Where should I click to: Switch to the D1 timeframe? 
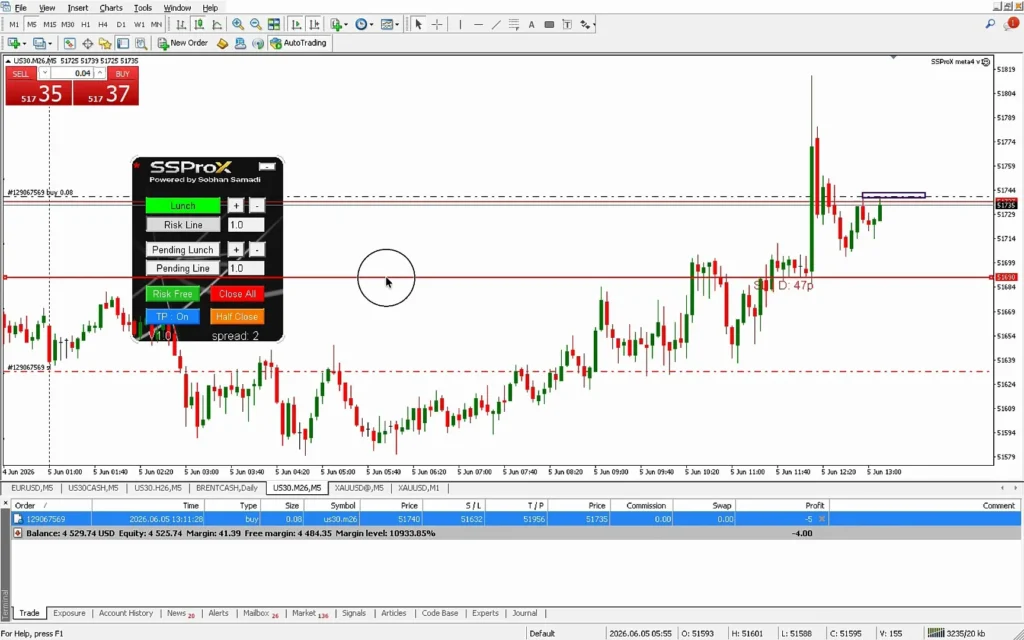pos(121,25)
